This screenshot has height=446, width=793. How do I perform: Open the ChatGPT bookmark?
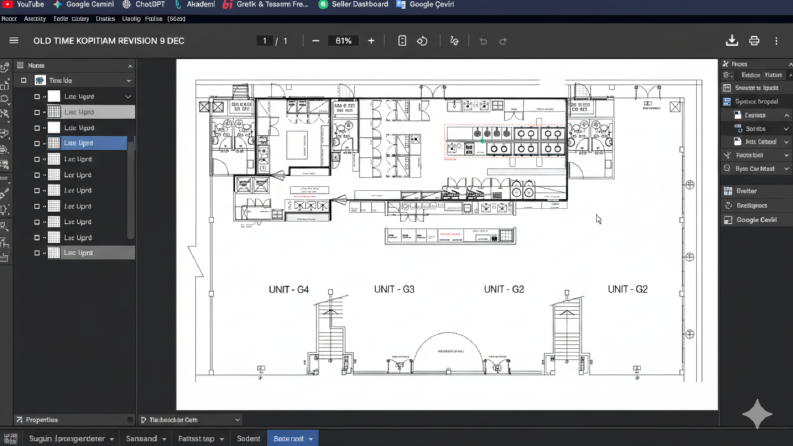click(144, 4)
